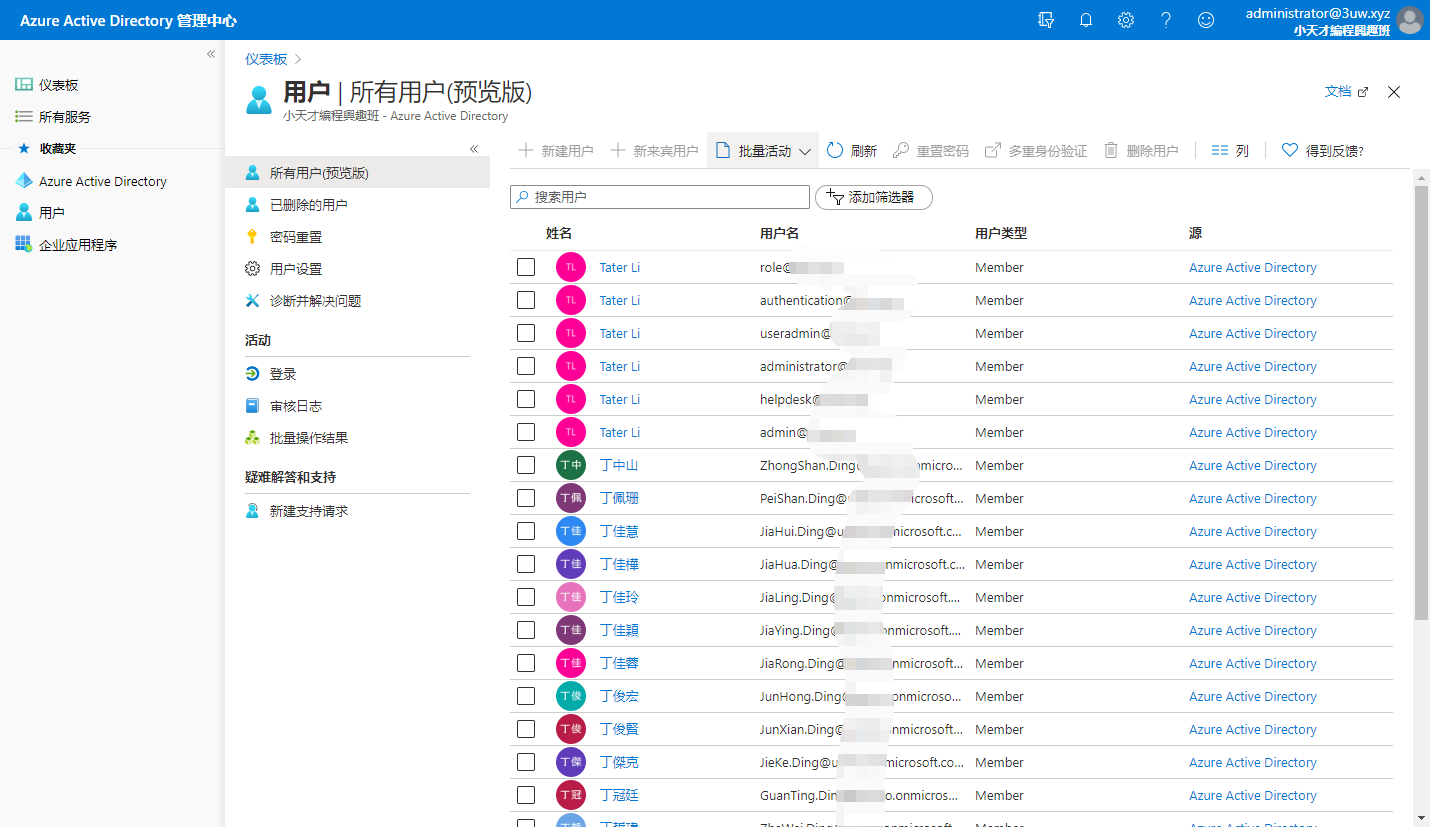Click the Bulk operation results icon
This screenshot has width=1430, height=827.
point(252,438)
